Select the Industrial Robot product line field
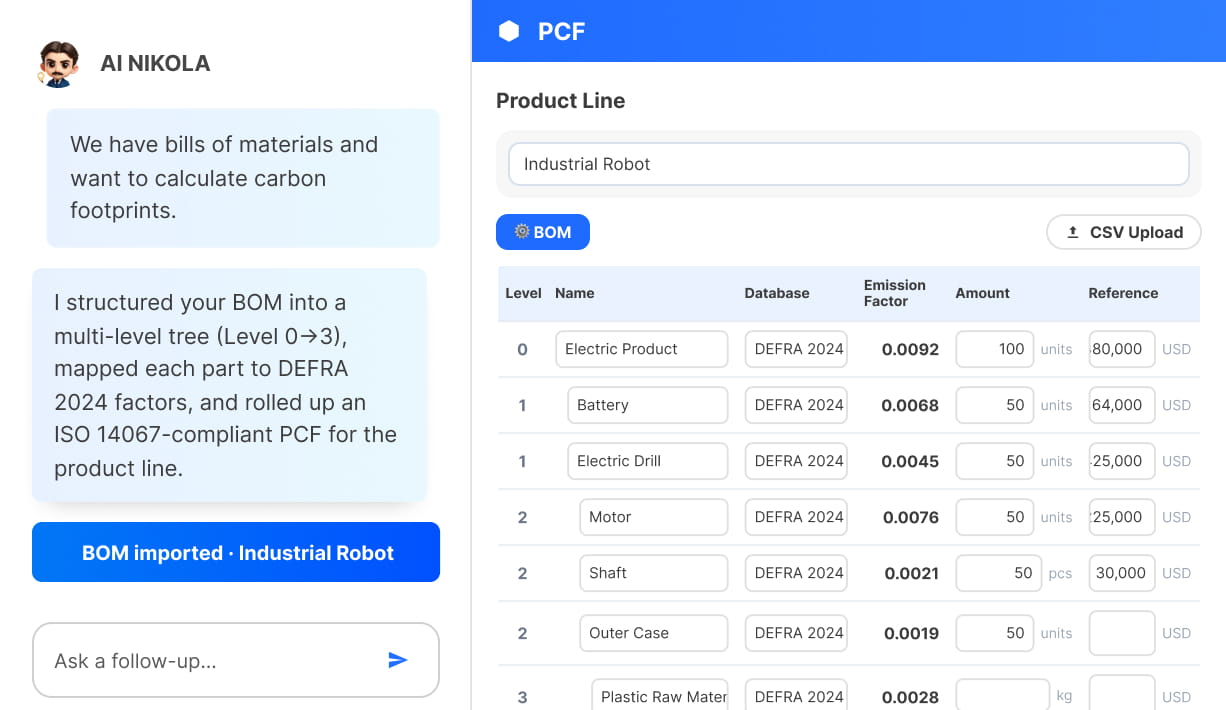 (x=849, y=164)
